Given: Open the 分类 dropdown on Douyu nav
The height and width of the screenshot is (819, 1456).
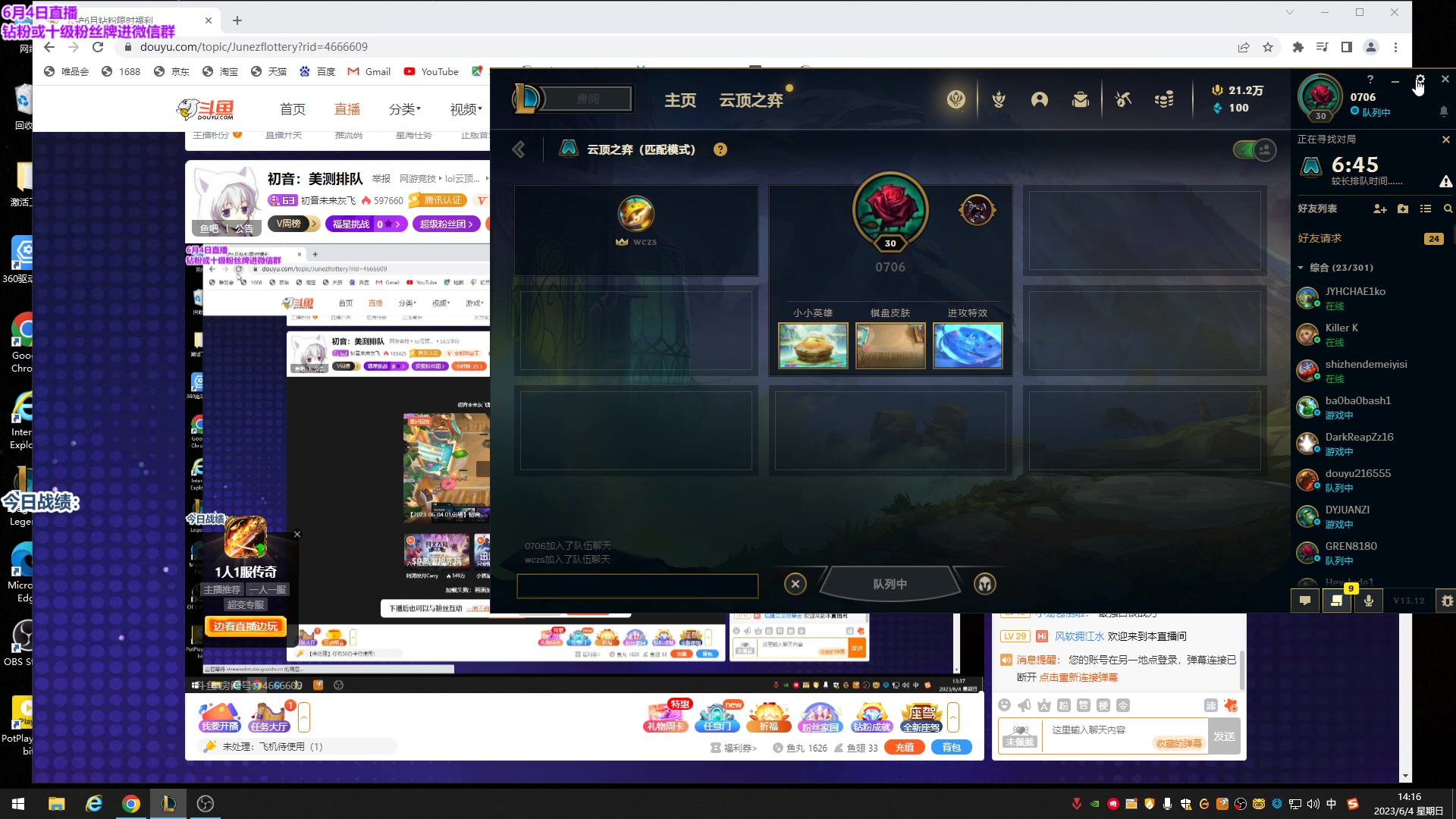Looking at the screenshot, I should click(404, 109).
